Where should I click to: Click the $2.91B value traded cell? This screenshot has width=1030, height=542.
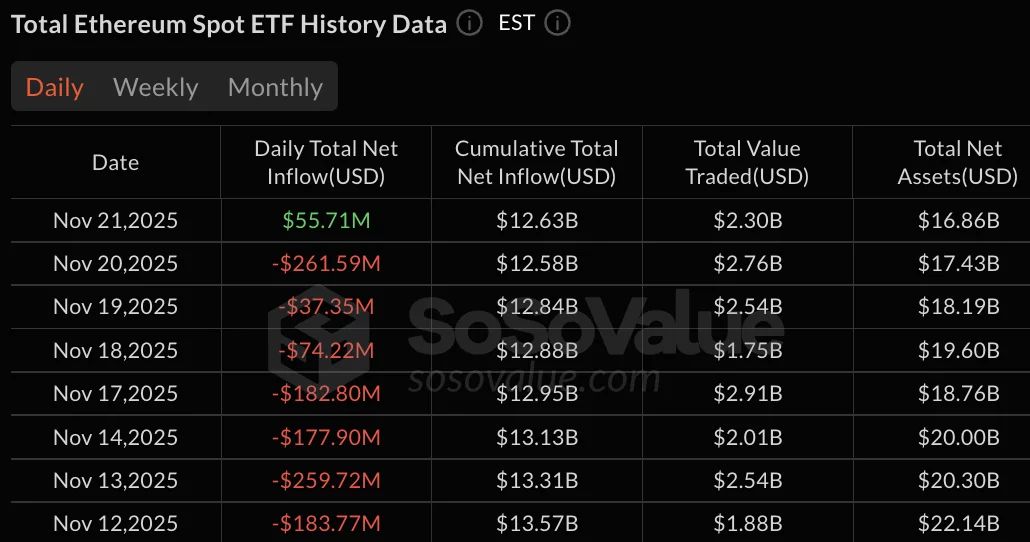747,394
